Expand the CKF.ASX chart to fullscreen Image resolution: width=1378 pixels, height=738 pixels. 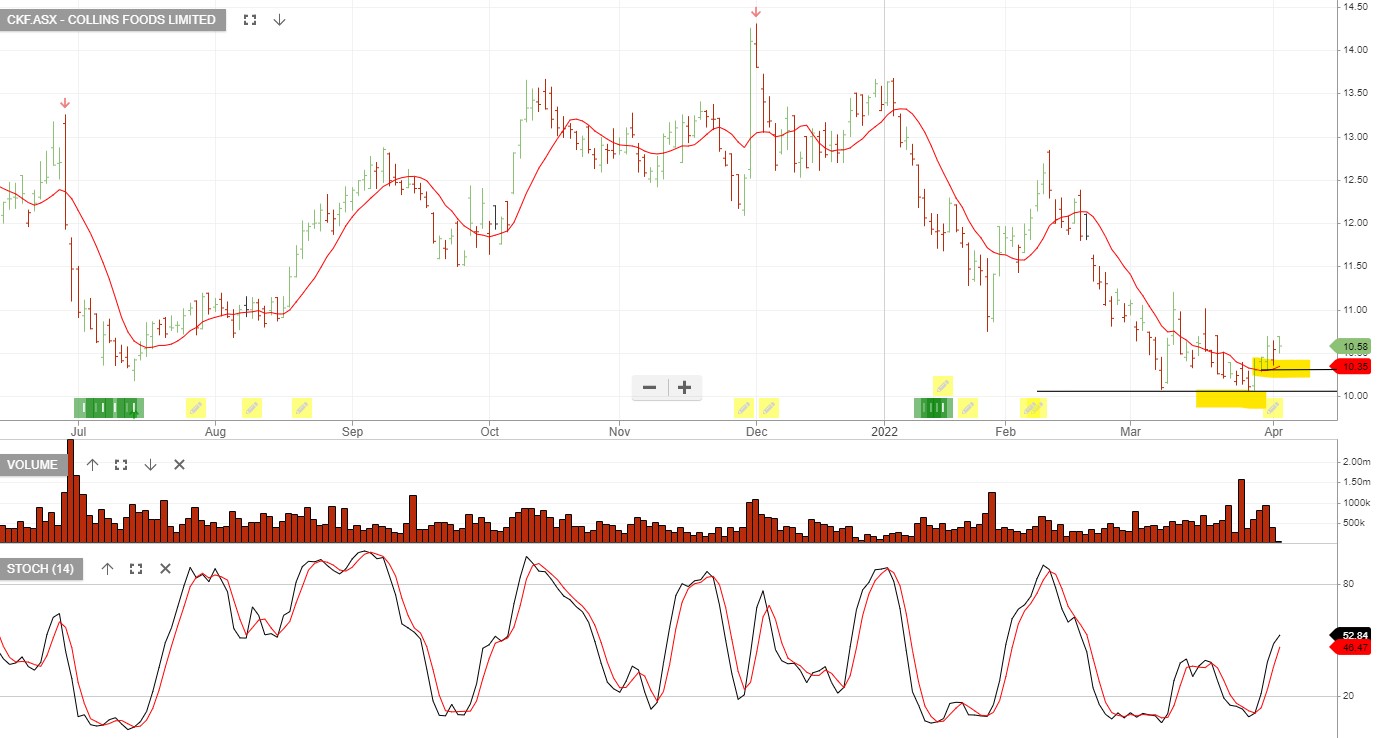pyautogui.click(x=249, y=19)
